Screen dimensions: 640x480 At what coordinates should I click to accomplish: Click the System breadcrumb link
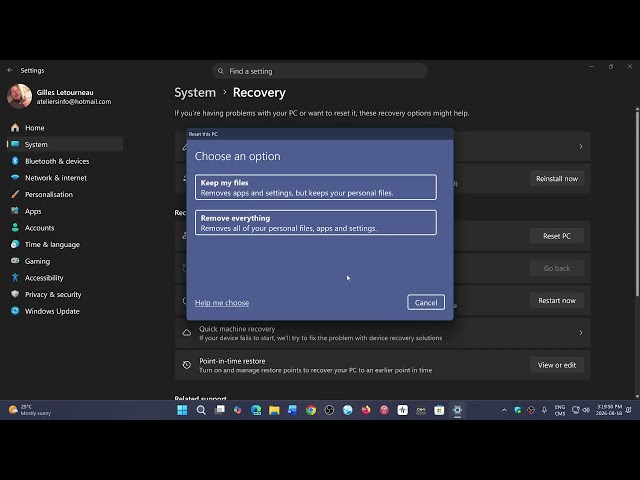195,93
